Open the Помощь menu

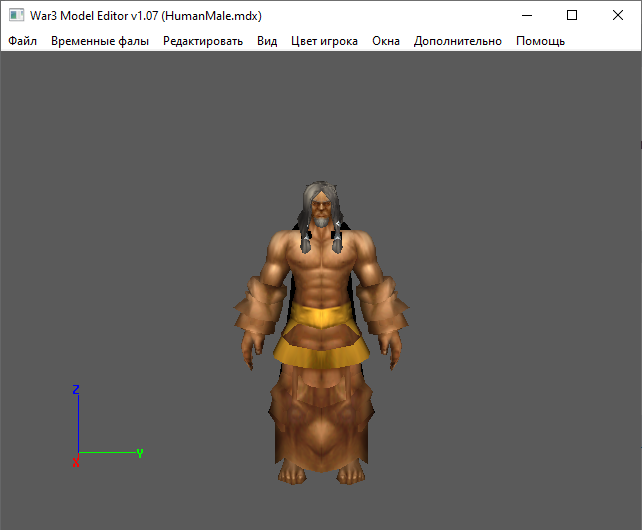coord(540,41)
